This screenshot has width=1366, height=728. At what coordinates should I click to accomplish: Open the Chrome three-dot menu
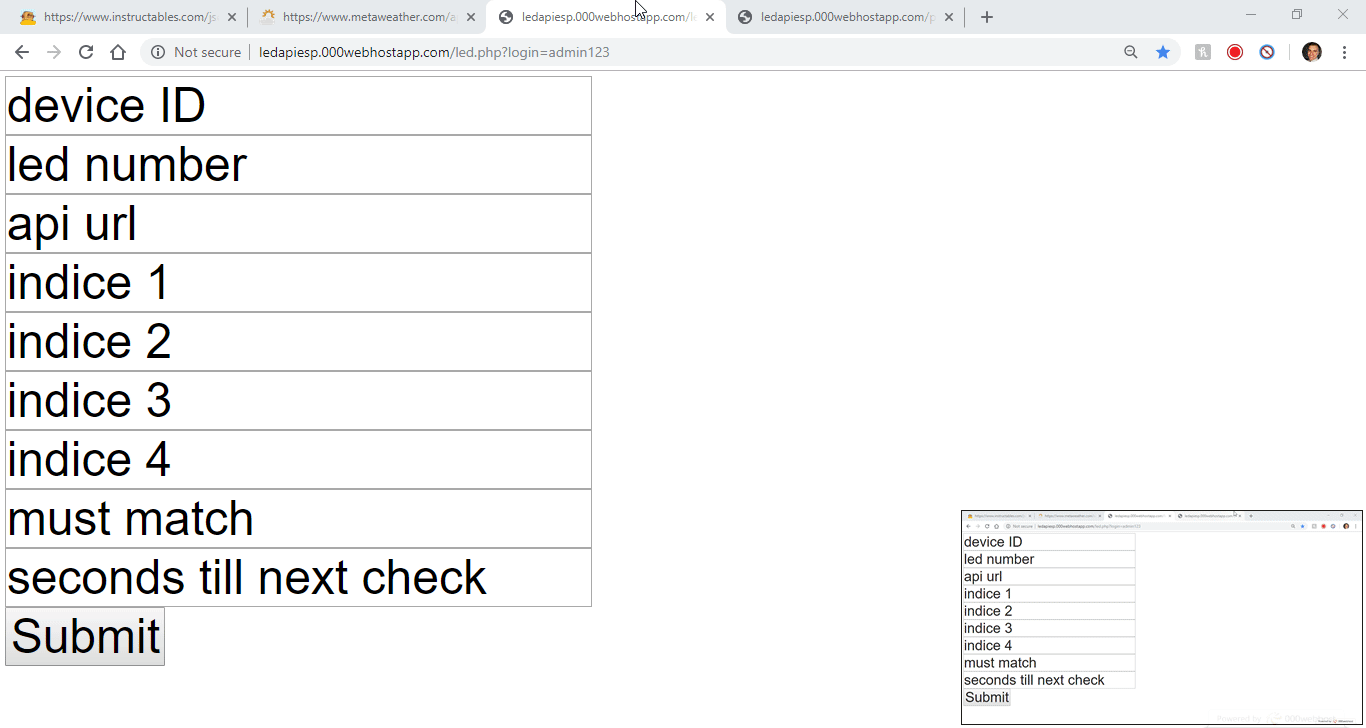pyautogui.click(x=1343, y=51)
